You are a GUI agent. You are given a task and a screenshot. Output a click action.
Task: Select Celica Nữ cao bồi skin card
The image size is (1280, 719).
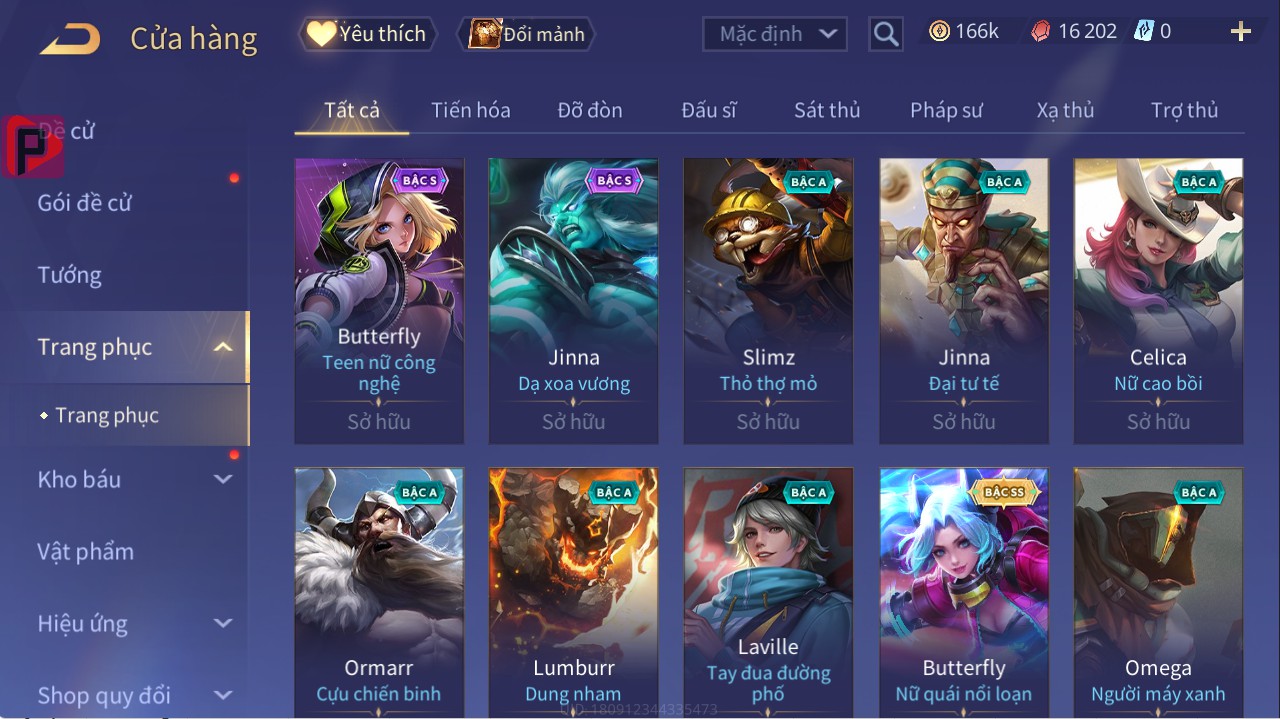click(x=1158, y=301)
